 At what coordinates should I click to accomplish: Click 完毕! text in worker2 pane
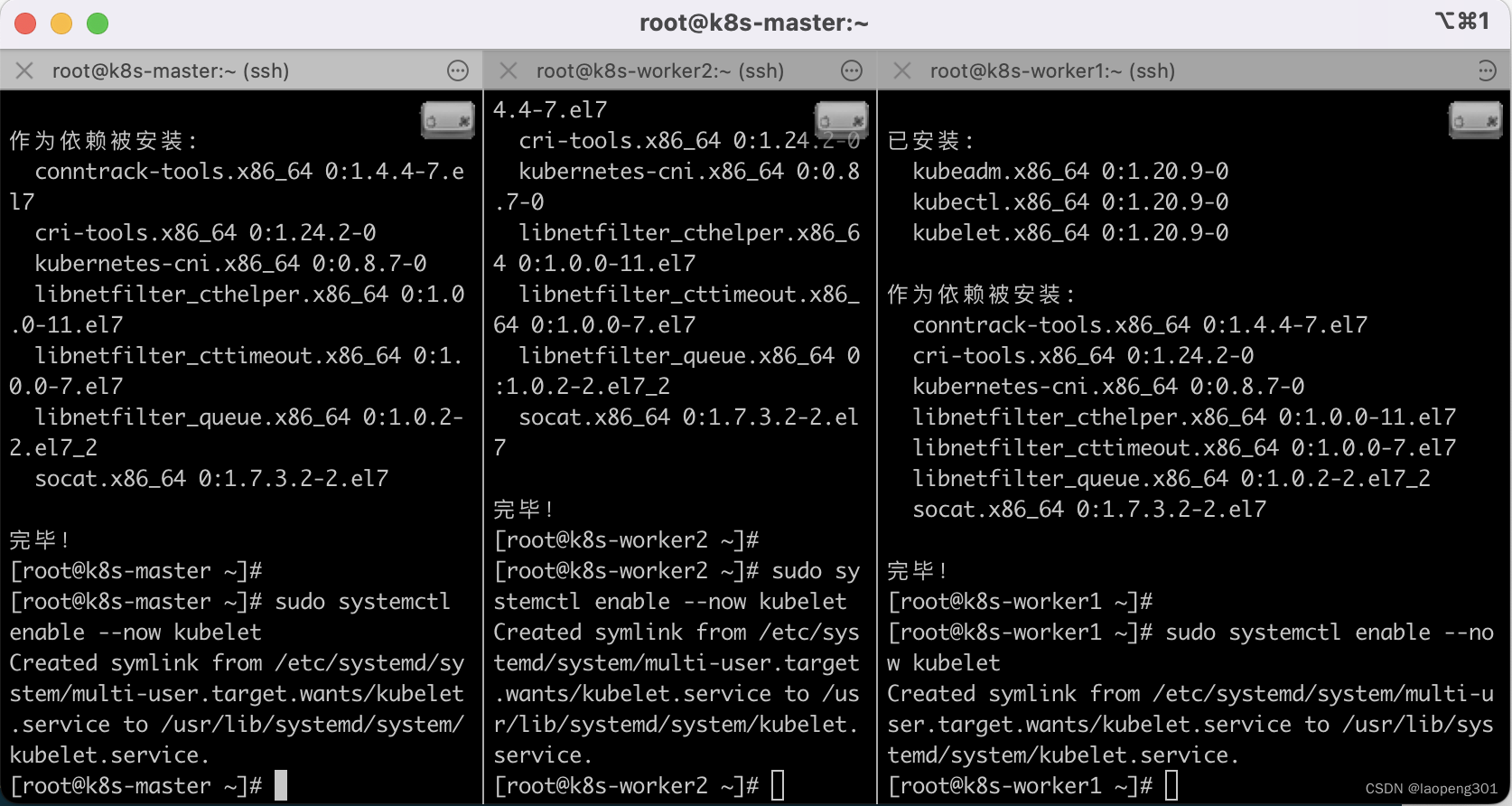tap(523, 510)
